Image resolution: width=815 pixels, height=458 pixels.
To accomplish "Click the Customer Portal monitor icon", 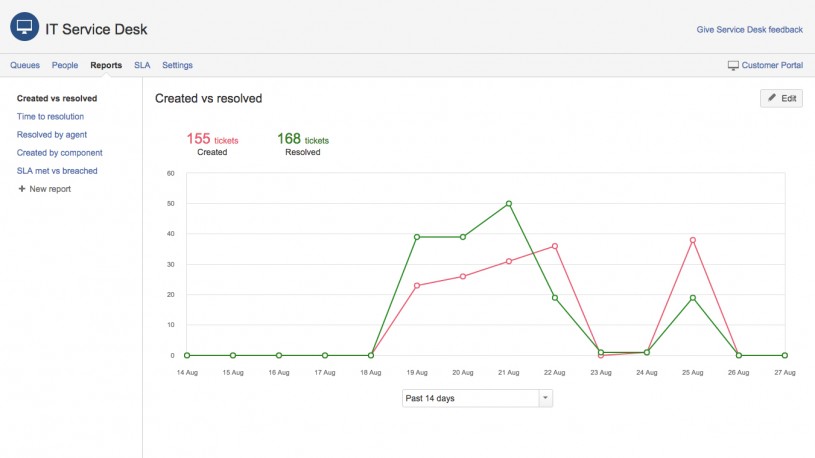I will coord(733,66).
